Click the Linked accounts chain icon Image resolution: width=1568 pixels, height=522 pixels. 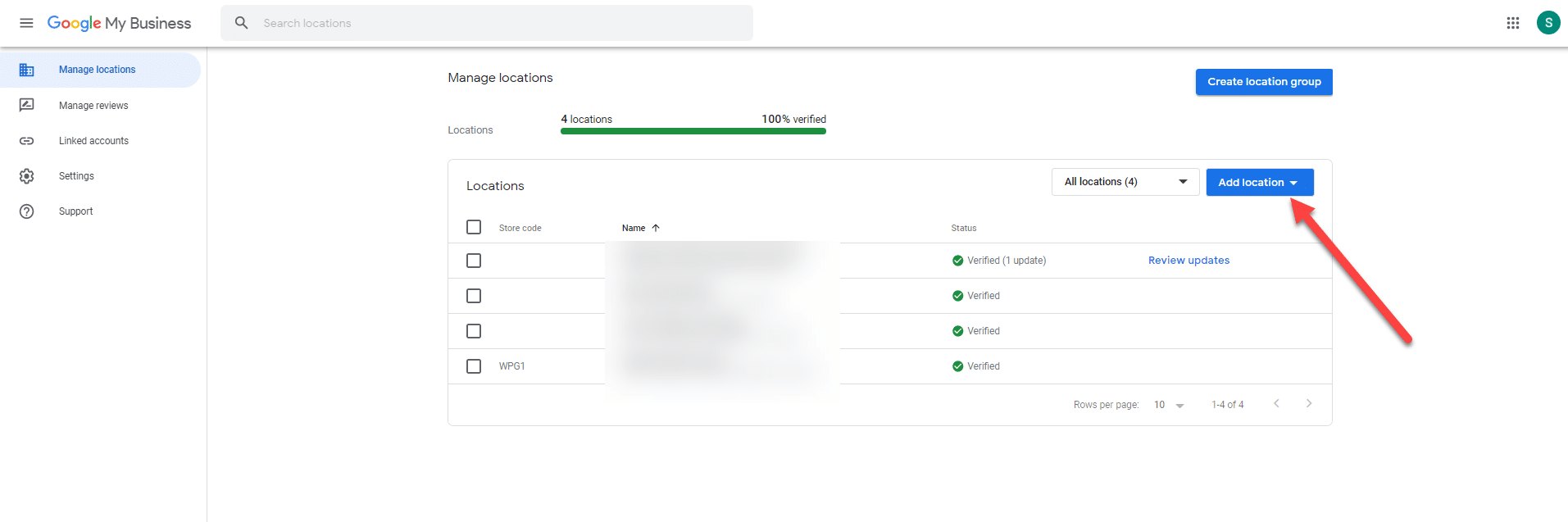[27, 141]
